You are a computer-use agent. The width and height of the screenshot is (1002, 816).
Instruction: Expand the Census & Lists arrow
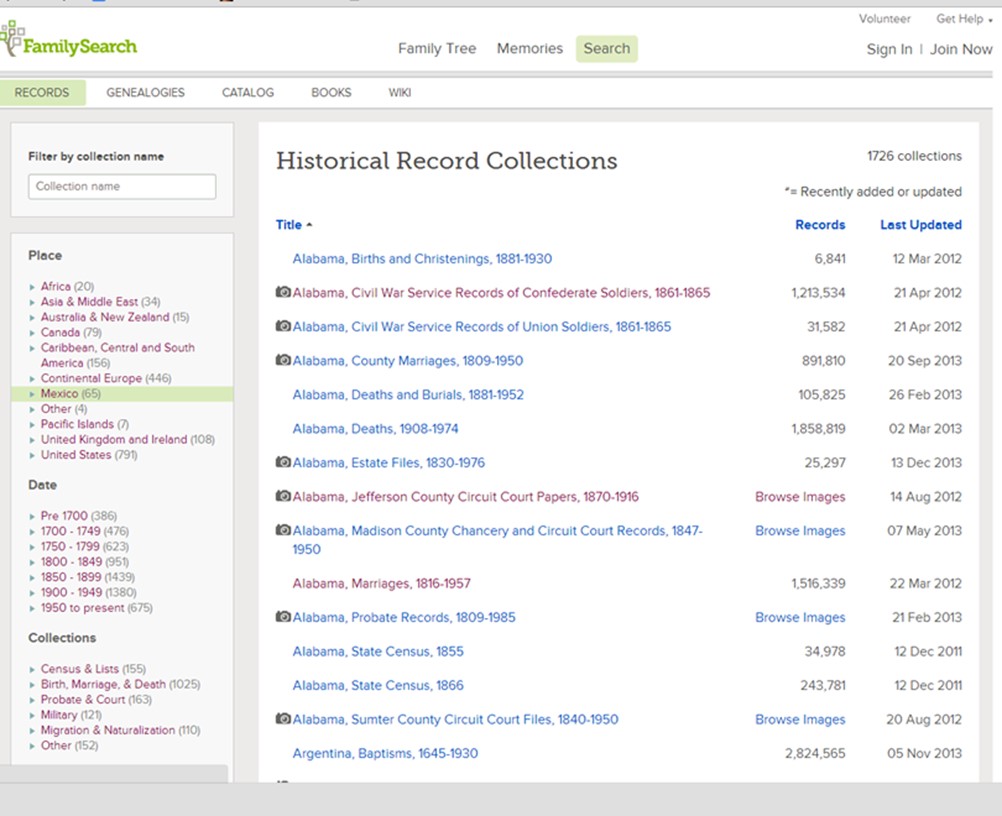[x=32, y=670]
